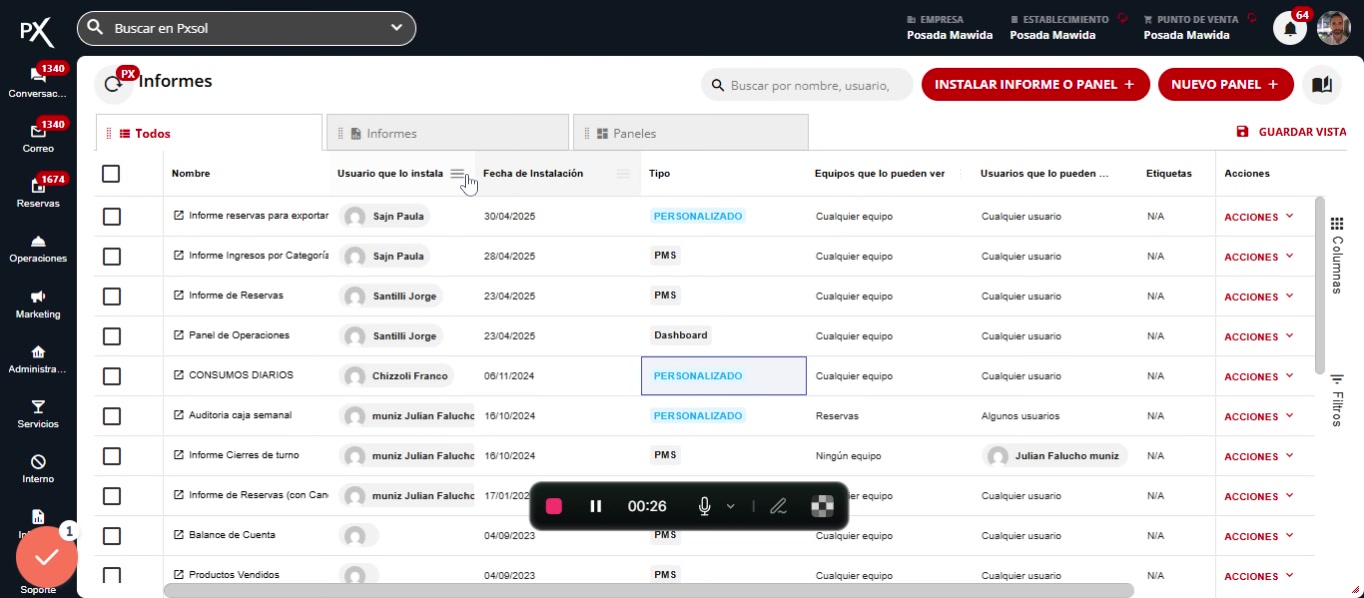Pause the screen recording
The image size is (1364, 598).
tap(596, 506)
